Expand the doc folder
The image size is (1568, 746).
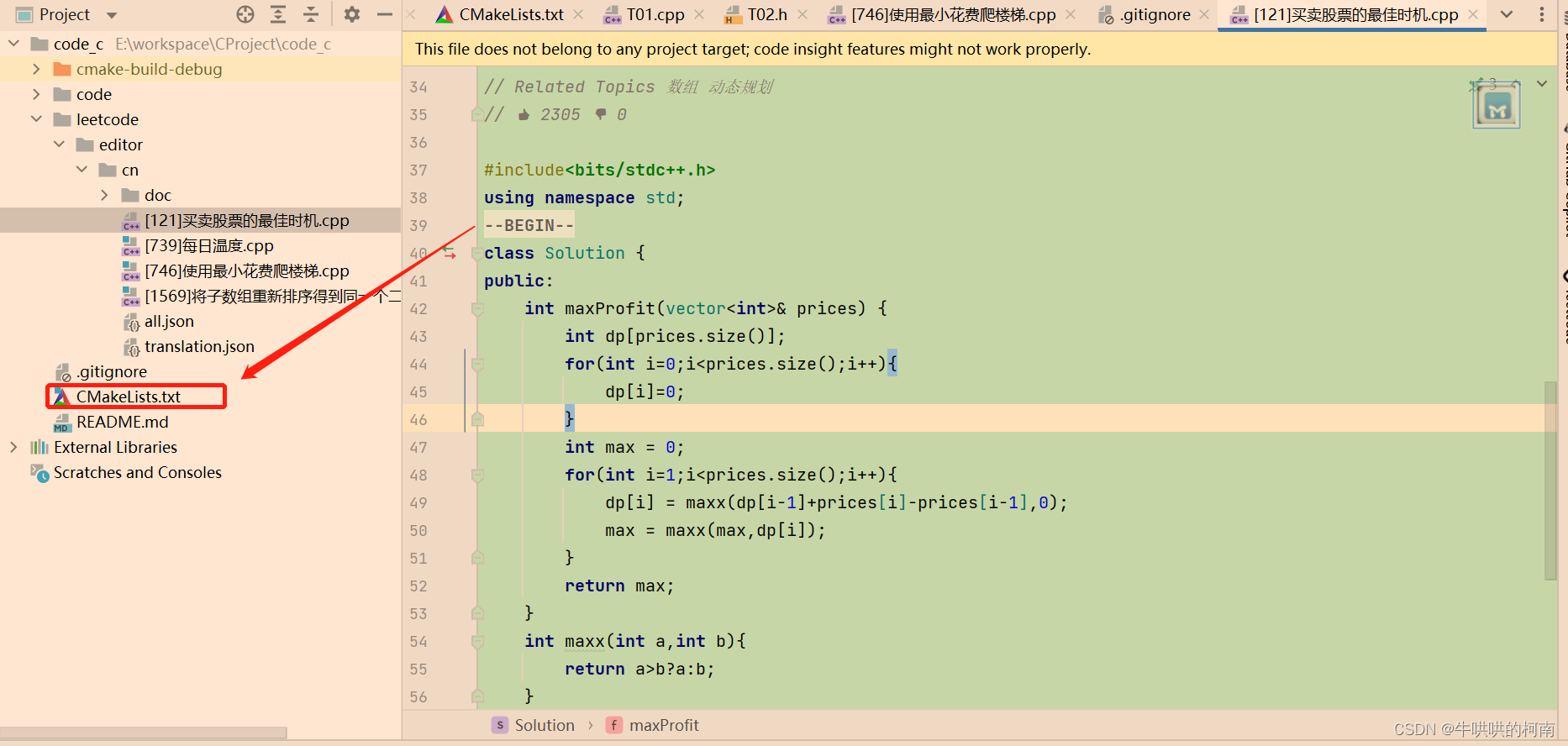[104, 195]
